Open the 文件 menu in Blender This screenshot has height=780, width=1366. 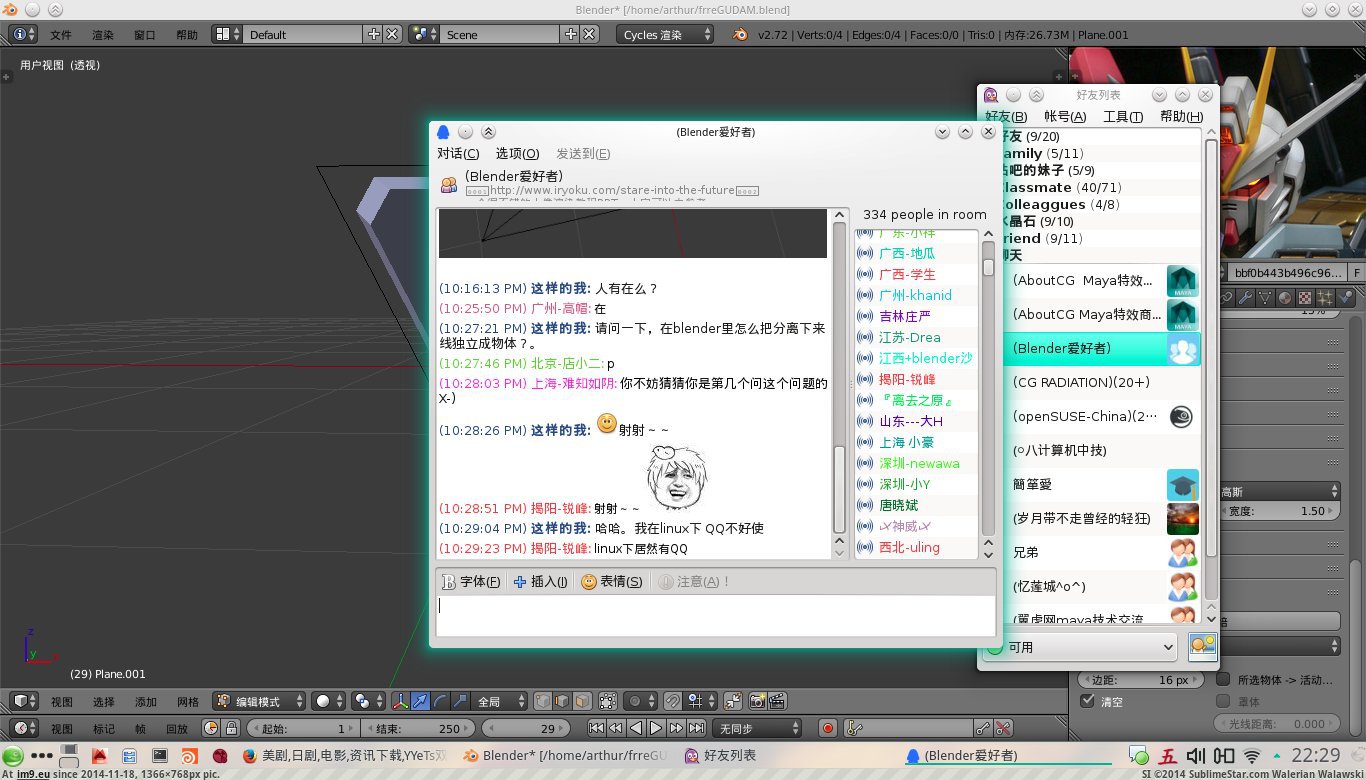tap(61, 34)
